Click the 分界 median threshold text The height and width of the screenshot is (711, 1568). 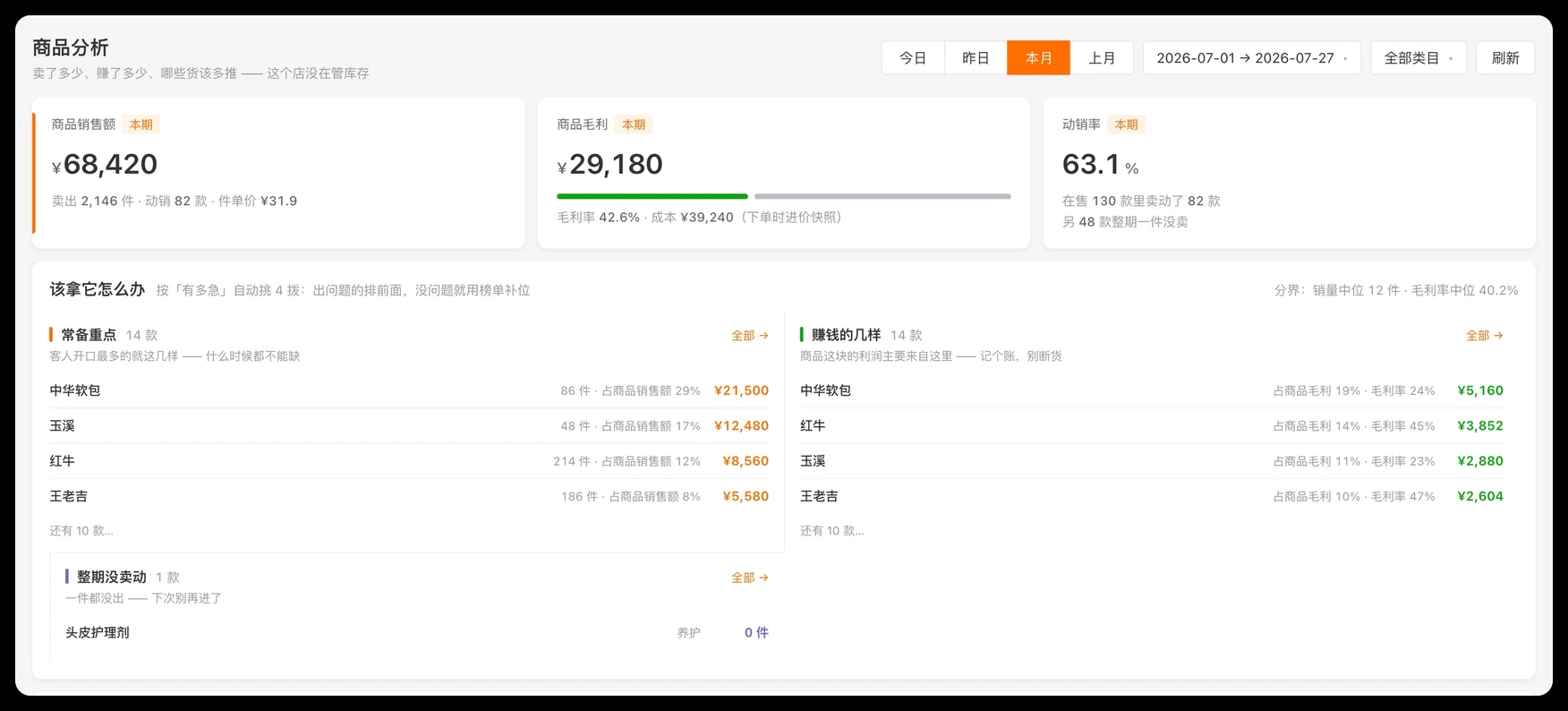point(1396,290)
